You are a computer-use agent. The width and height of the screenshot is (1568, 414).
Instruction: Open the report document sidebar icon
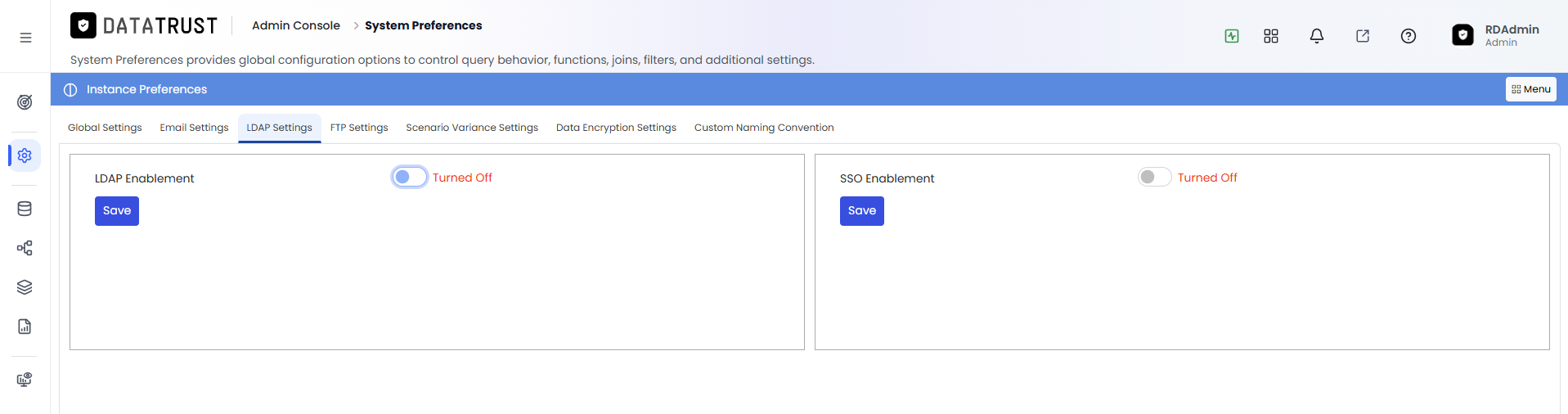[x=25, y=326]
